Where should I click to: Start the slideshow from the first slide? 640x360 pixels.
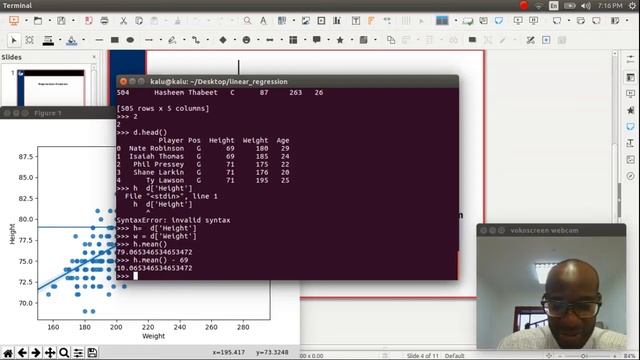pos(14,20)
